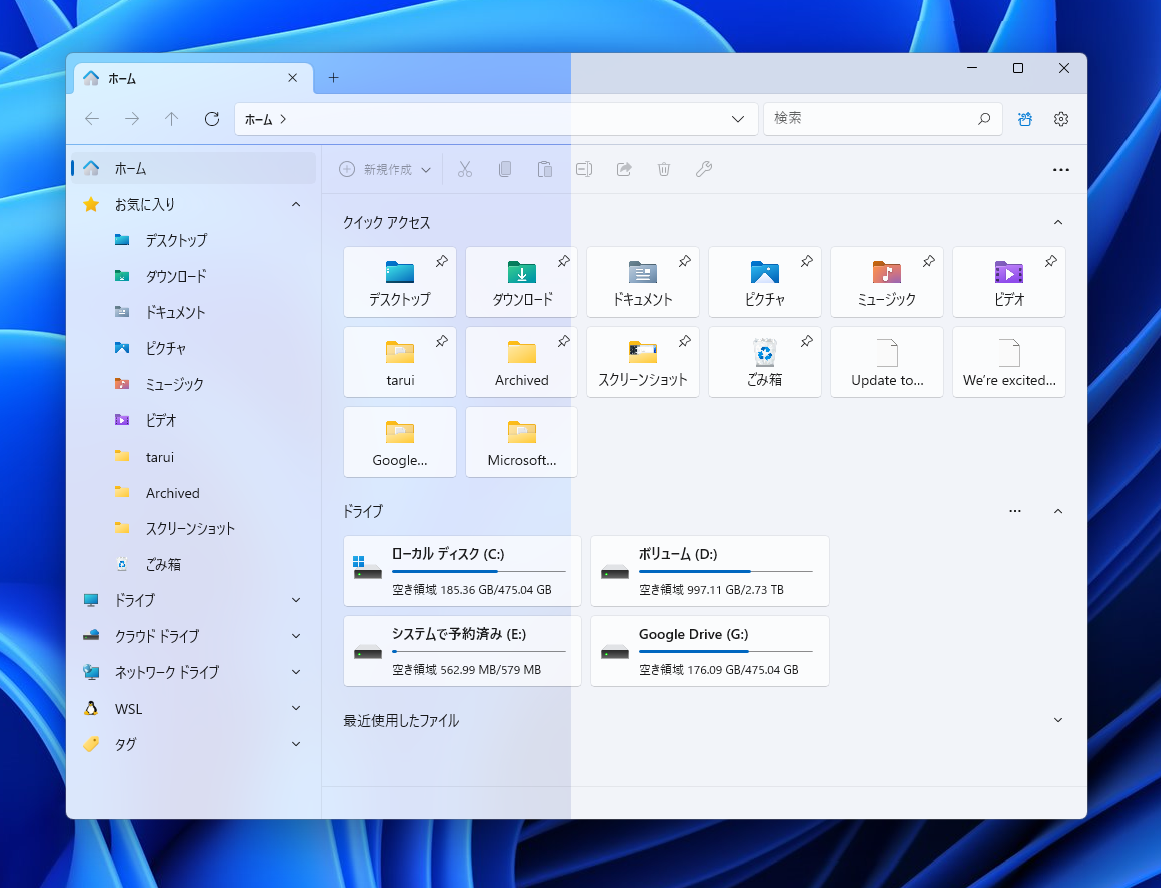Screen dimensions: 1161x888
Task: Open the address bar history dropdown
Action: coord(737,119)
